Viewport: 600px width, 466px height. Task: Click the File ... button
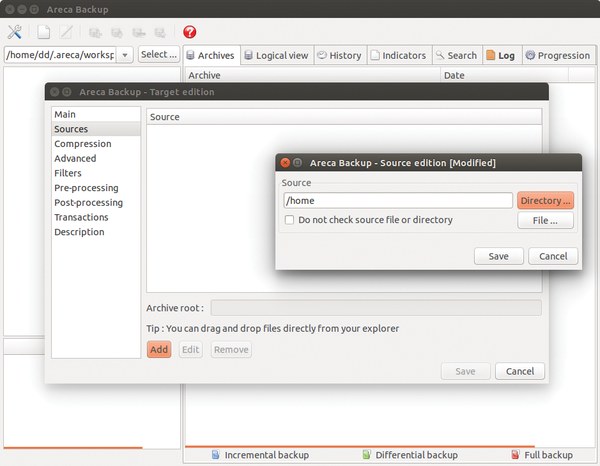click(545, 220)
